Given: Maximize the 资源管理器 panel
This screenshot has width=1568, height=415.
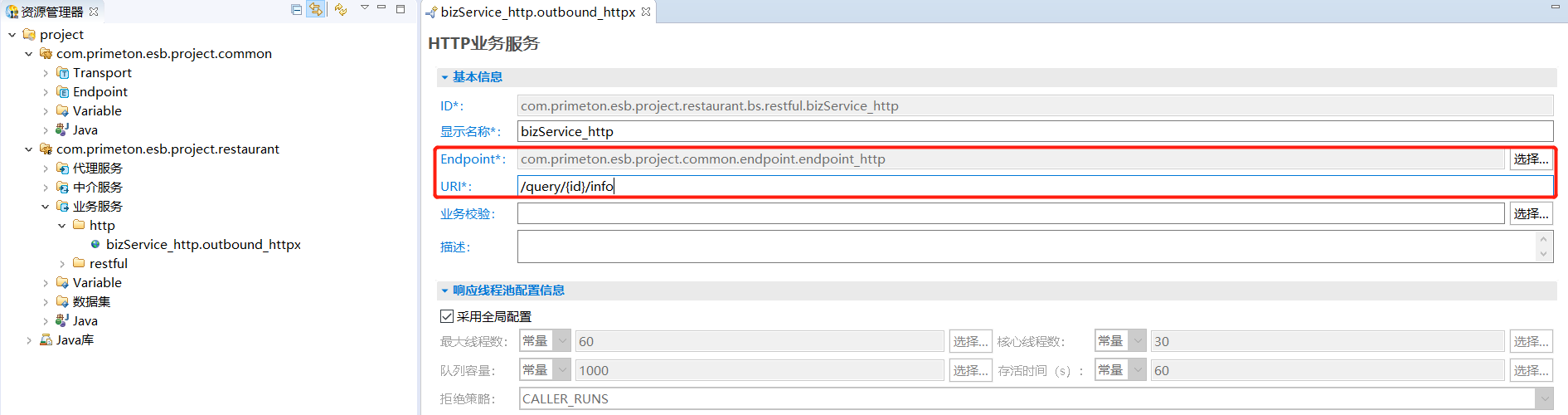Looking at the screenshot, I should (x=400, y=9).
